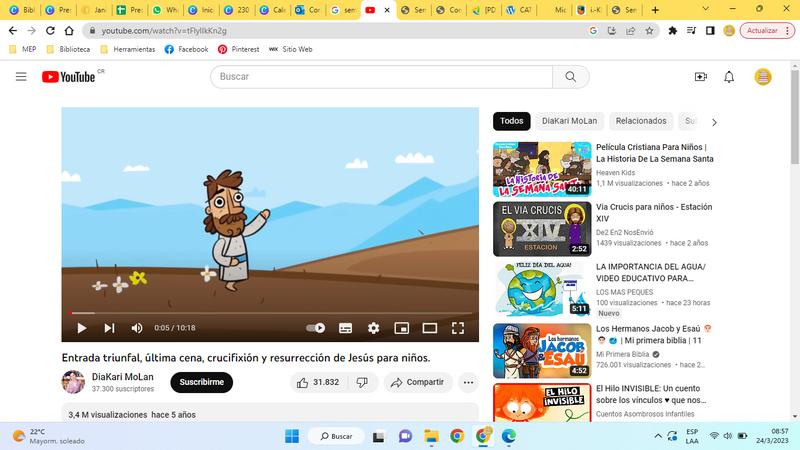Go to YouTube home via logo
This screenshot has height=450, width=800.
point(68,77)
